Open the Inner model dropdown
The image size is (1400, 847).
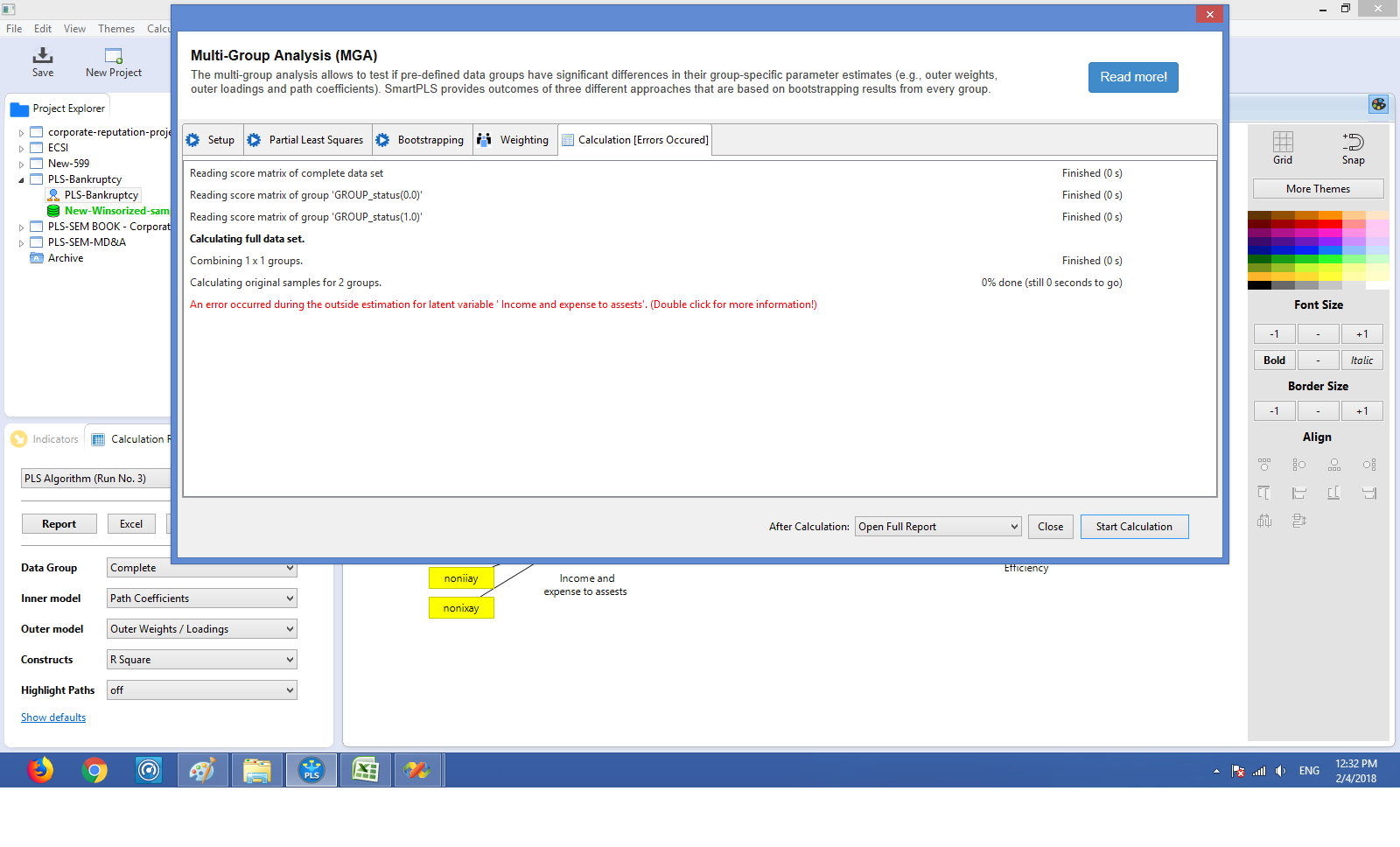pos(202,598)
